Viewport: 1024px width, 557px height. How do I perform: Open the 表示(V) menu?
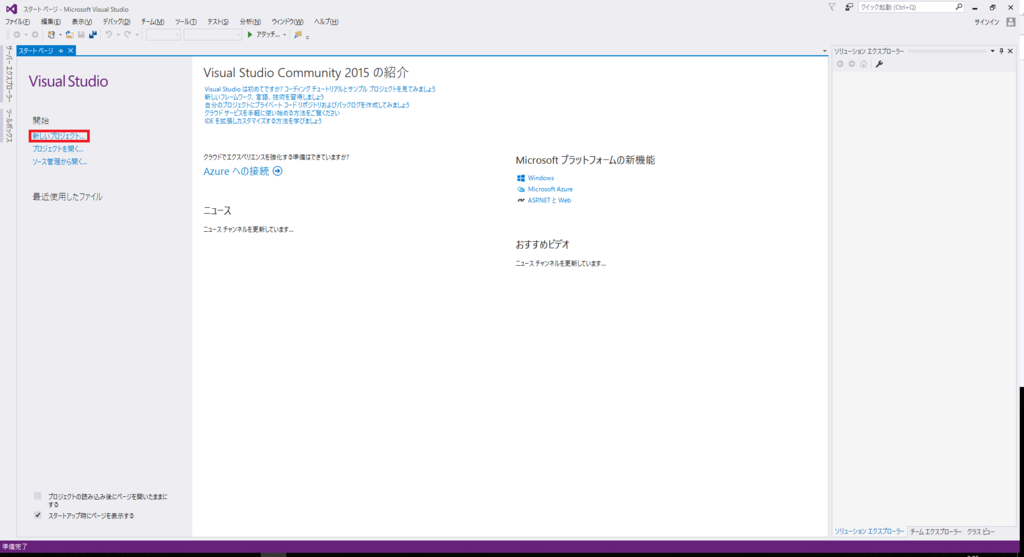(82, 22)
